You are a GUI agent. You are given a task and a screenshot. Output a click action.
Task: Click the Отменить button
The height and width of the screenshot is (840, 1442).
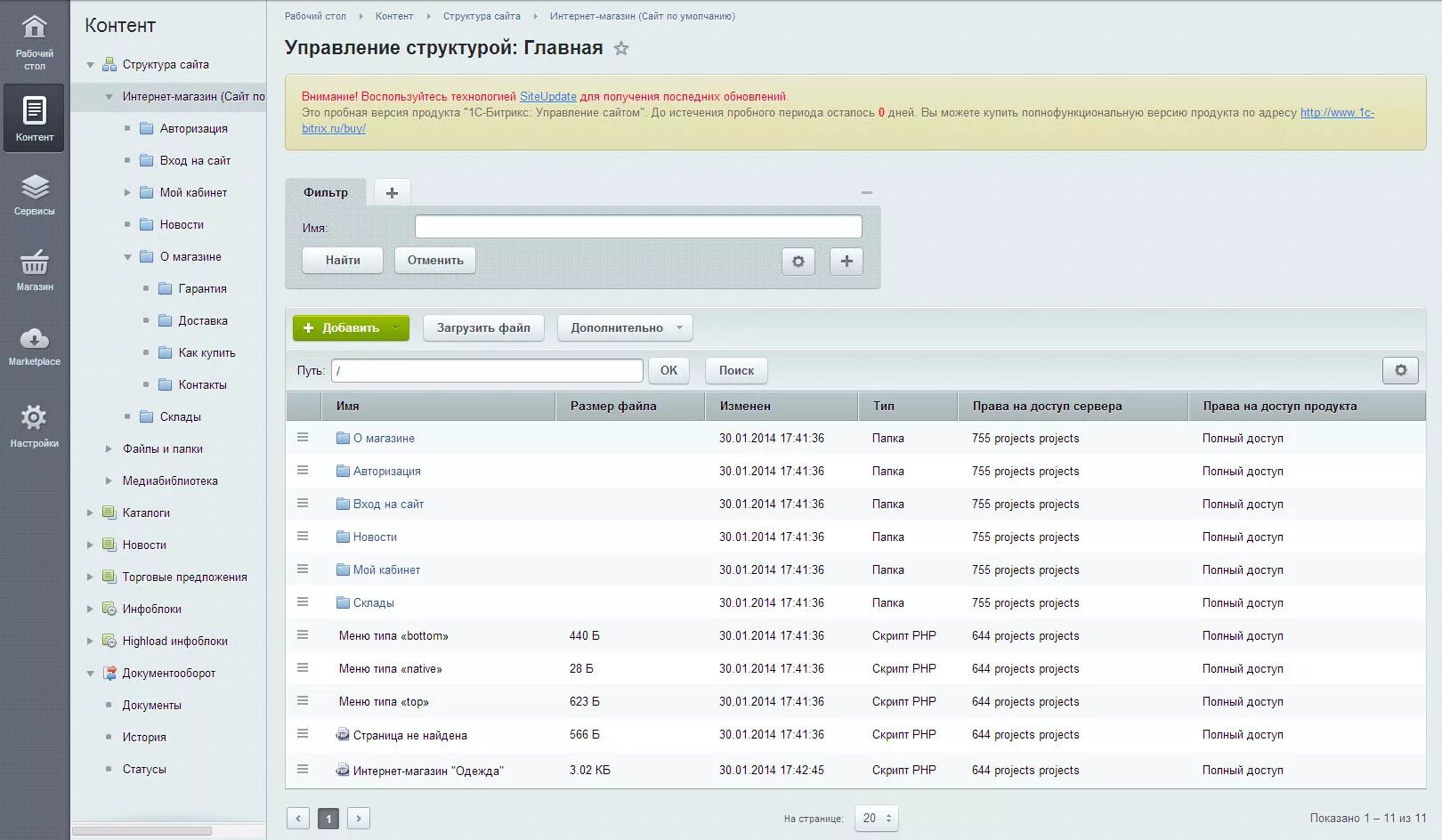pos(435,260)
